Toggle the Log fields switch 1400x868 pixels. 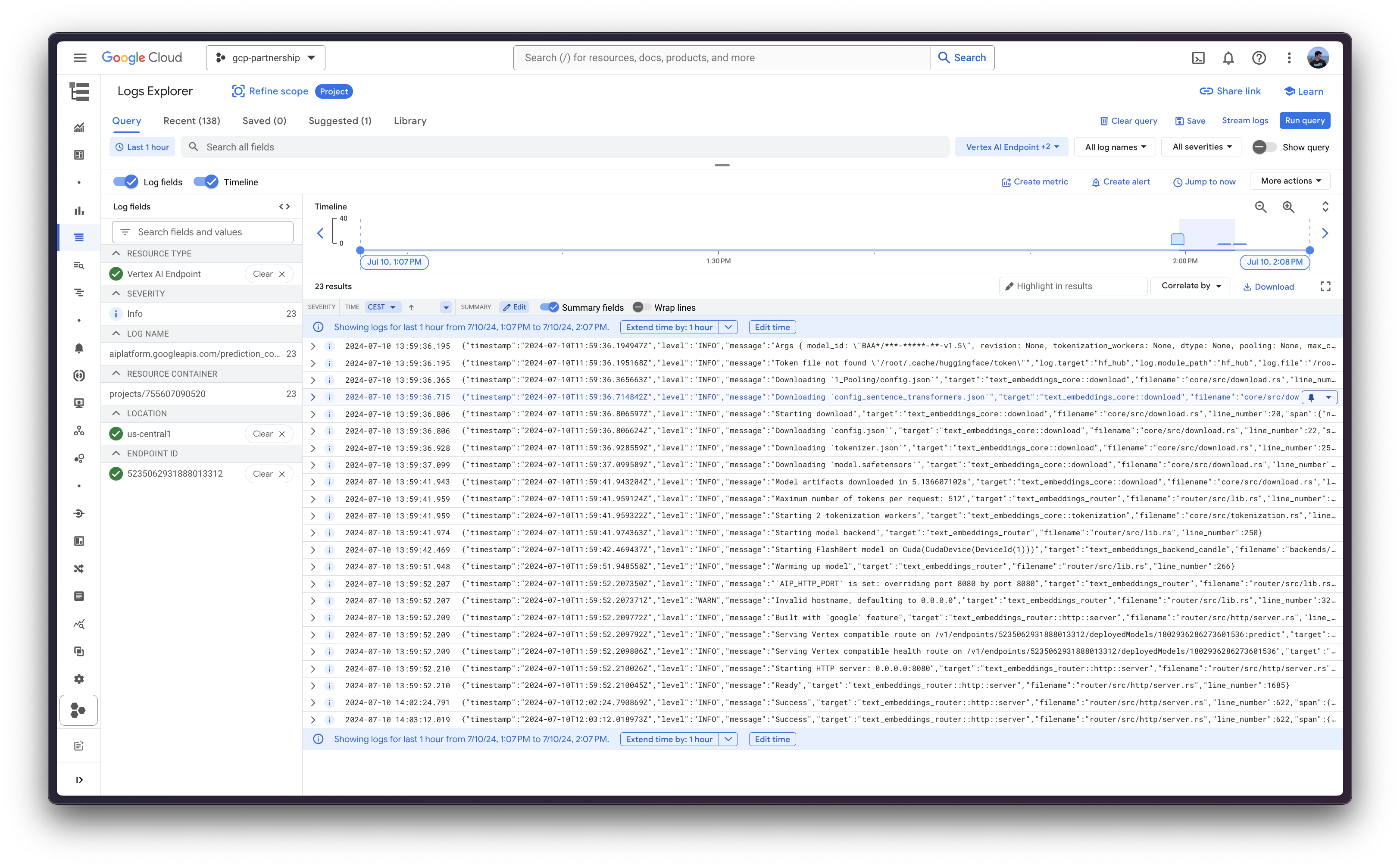(126, 182)
